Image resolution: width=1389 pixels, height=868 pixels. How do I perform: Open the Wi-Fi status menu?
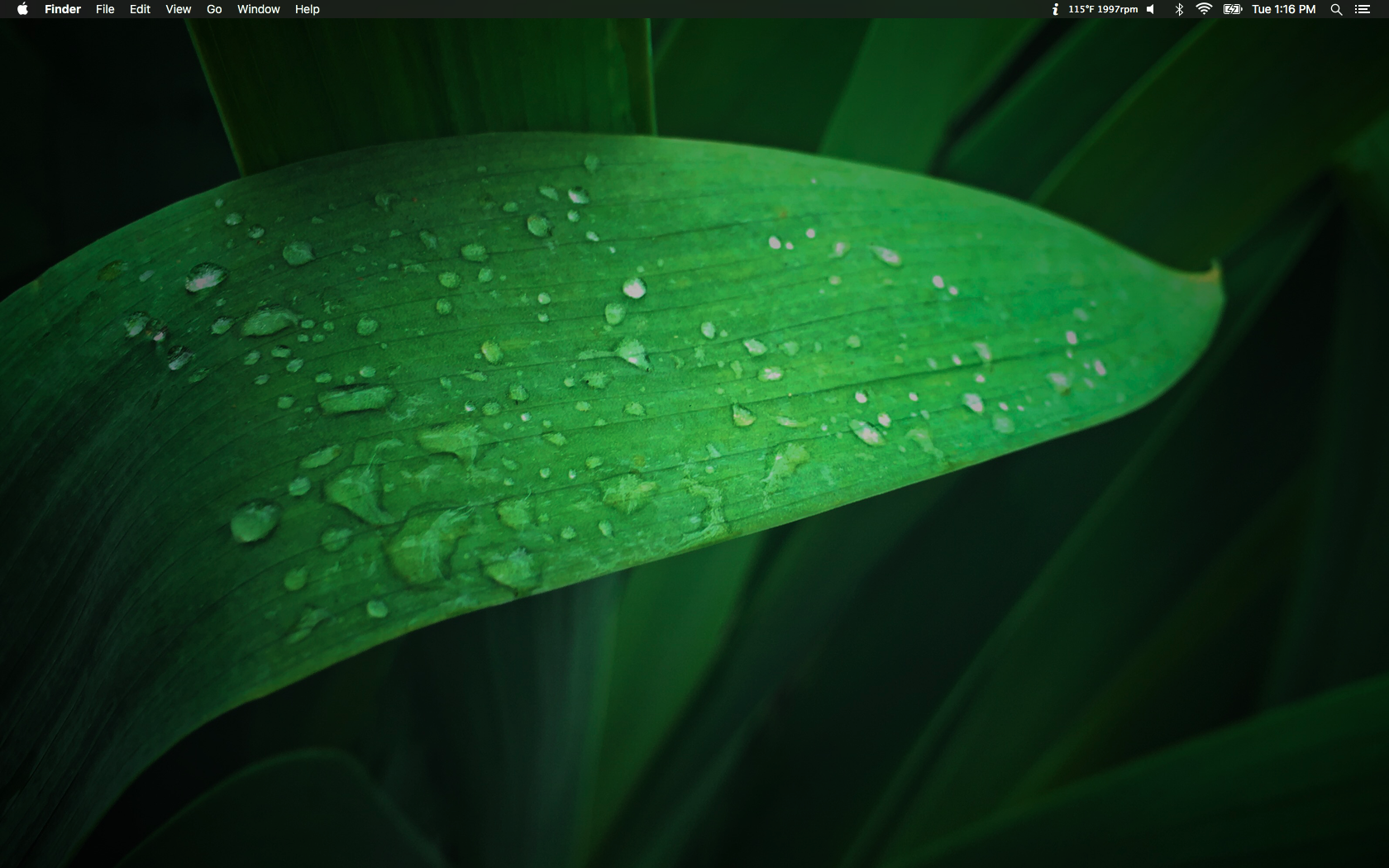pos(1204,9)
